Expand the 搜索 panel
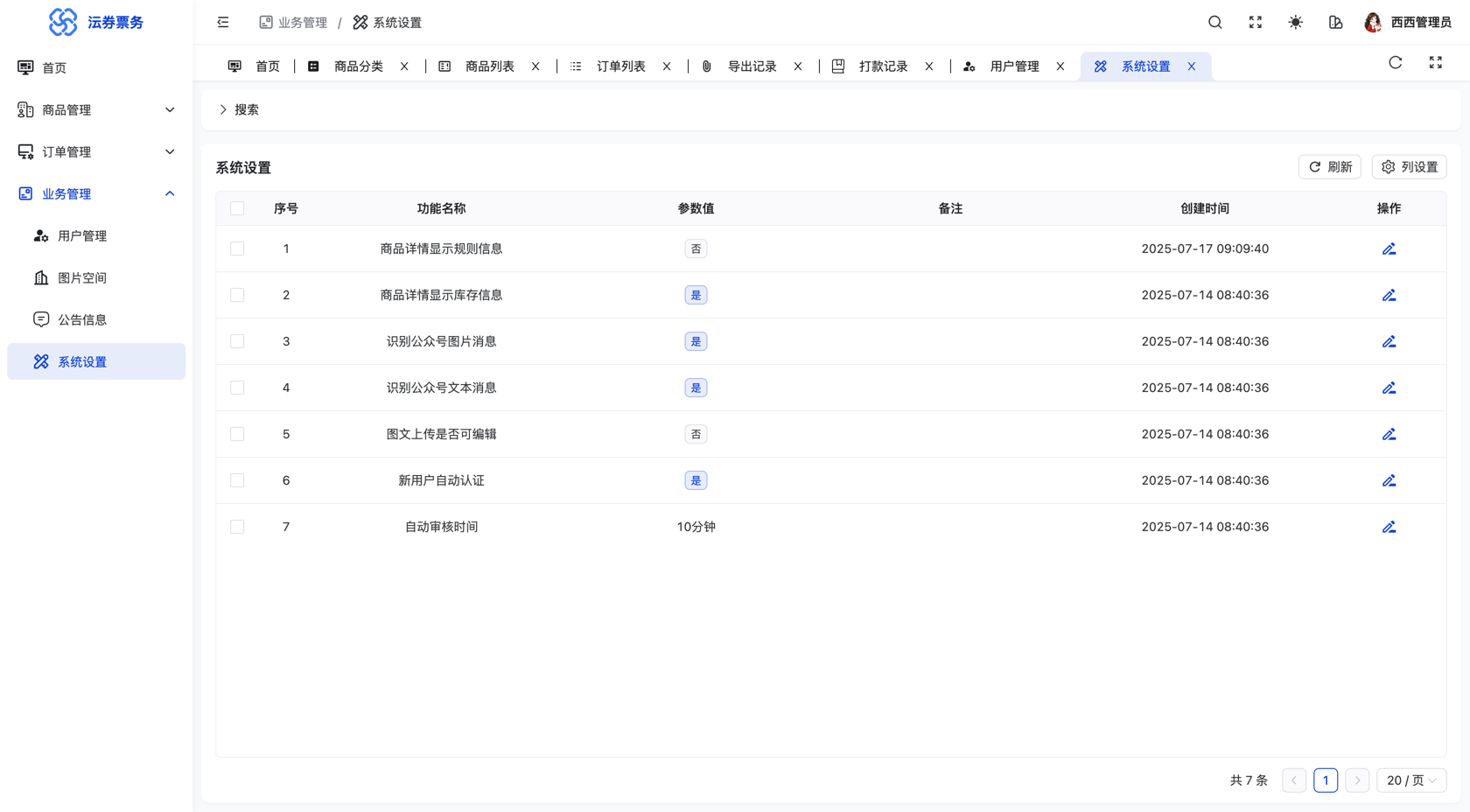1470x812 pixels. [239, 110]
